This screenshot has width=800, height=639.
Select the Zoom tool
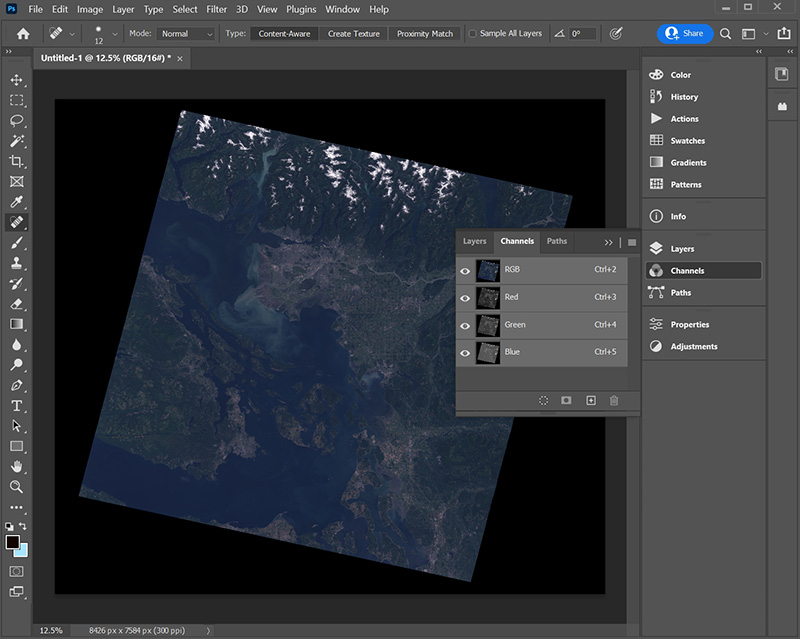pyautogui.click(x=17, y=486)
